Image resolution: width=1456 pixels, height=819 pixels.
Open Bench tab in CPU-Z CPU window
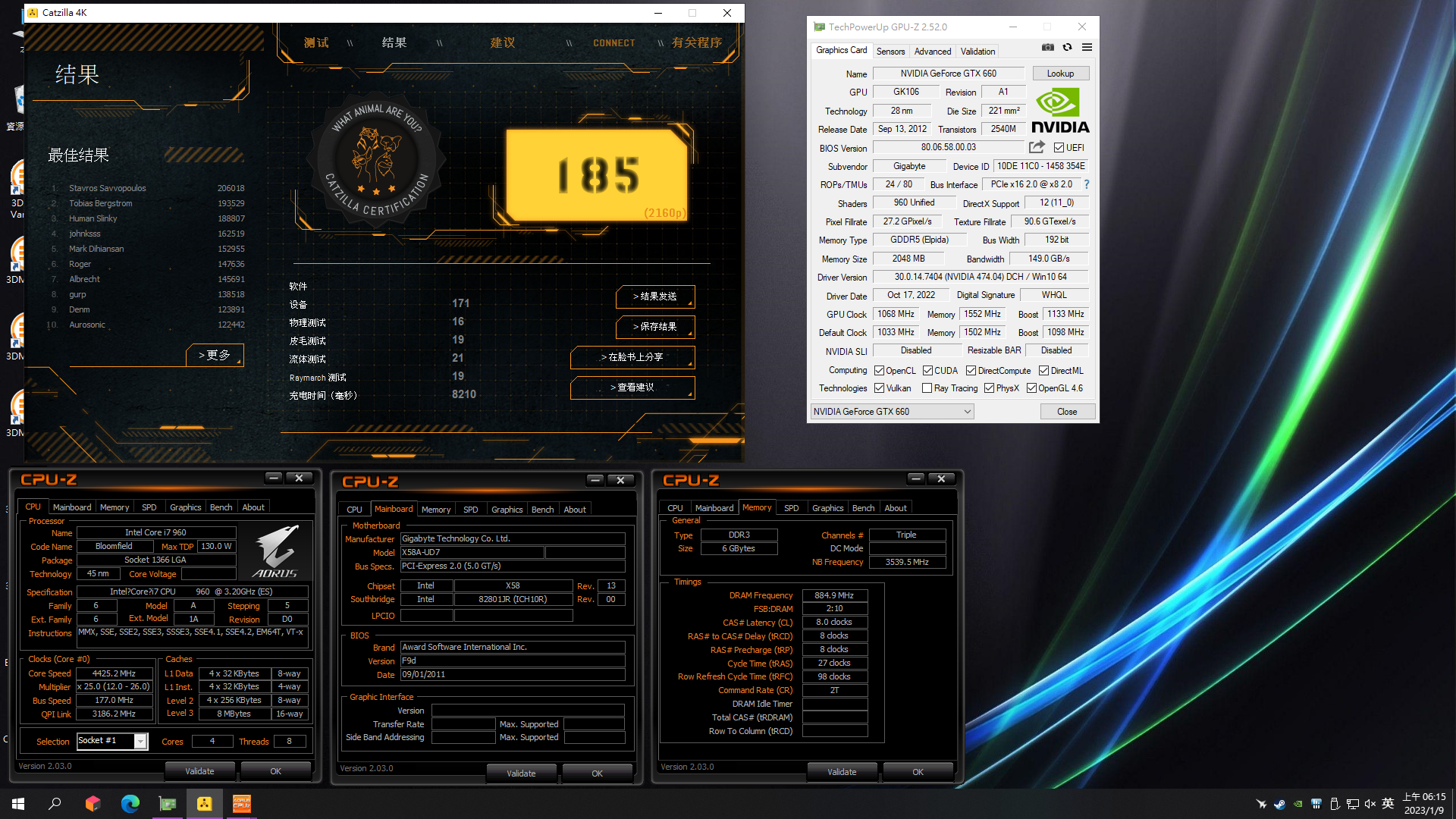click(x=221, y=507)
